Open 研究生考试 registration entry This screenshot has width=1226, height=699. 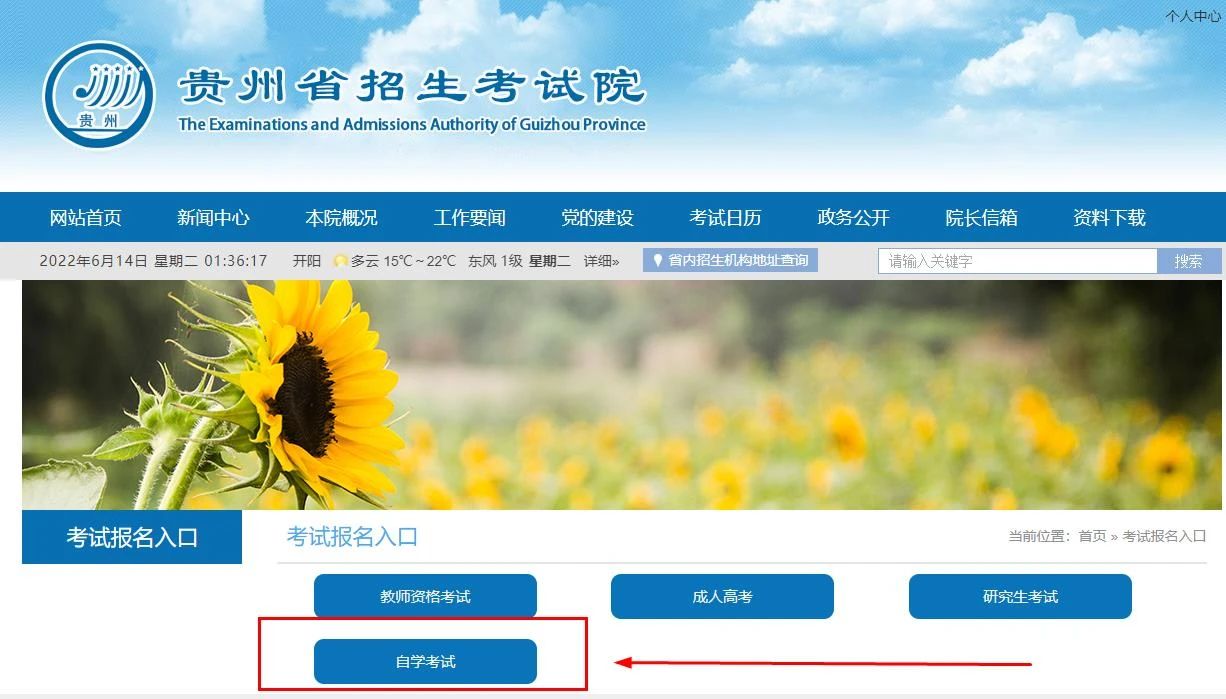pyautogui.click(x=1020, y=597)
